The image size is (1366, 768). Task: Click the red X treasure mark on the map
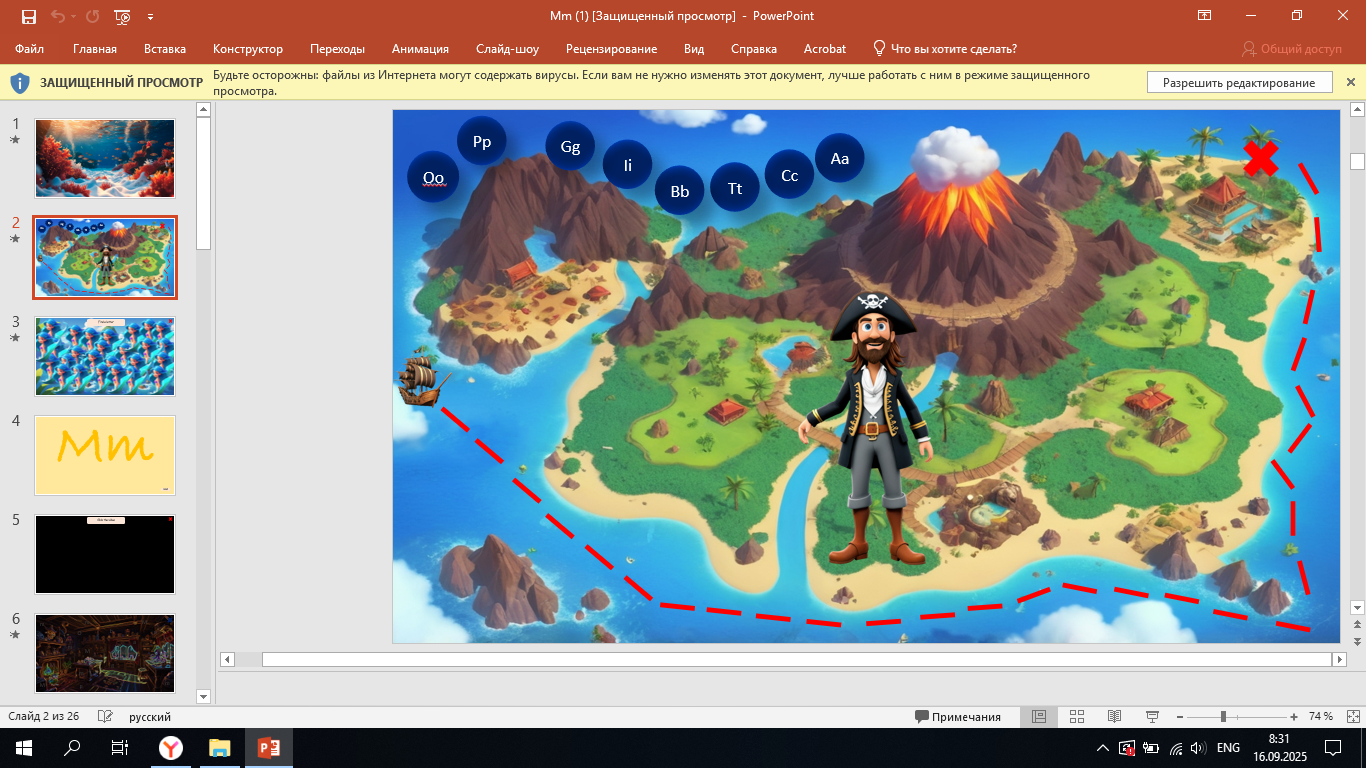tap(1261, 158)
